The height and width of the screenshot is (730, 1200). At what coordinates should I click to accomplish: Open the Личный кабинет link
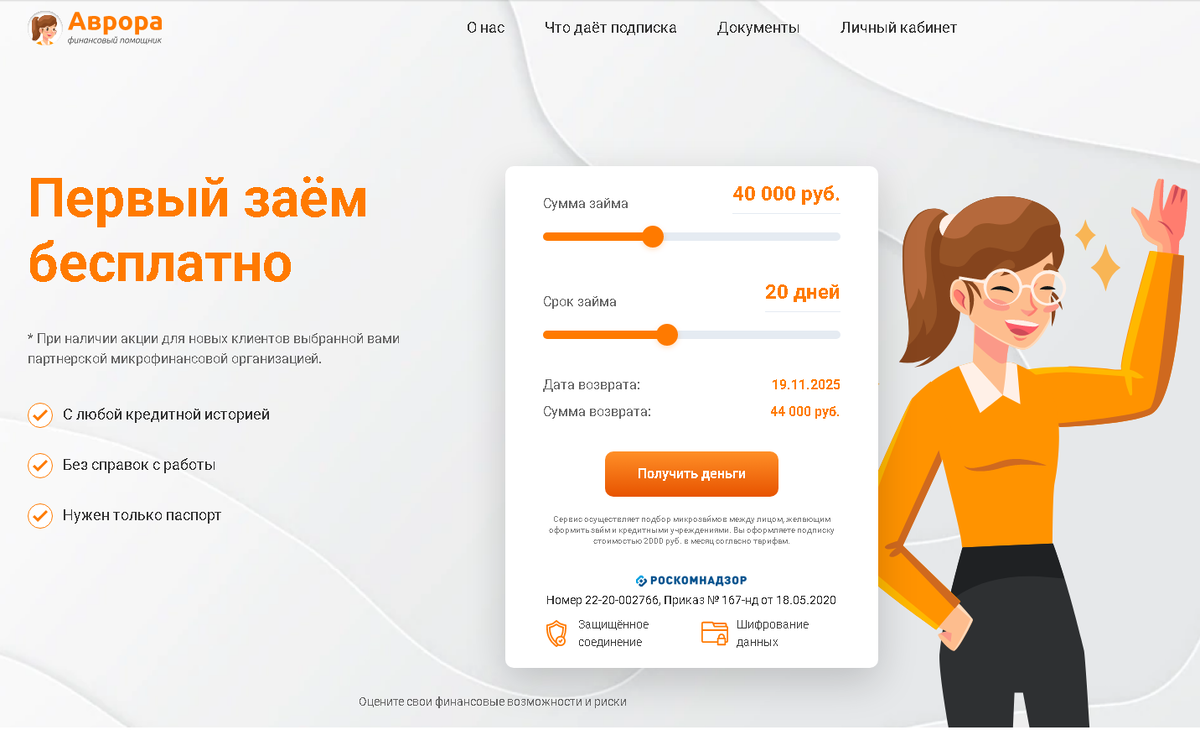(x=899, y=28)
